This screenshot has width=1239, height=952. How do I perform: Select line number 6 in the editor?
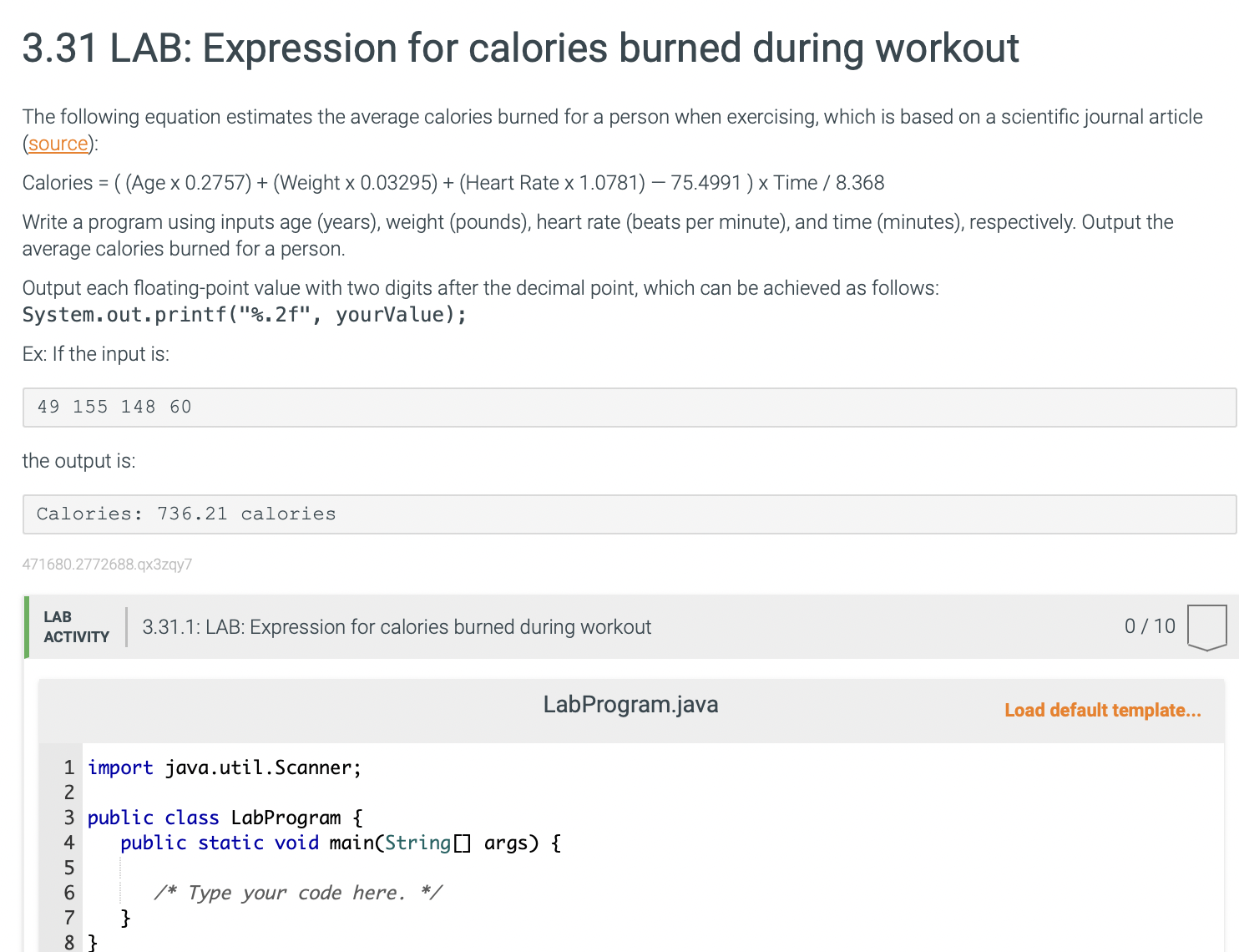pos(68,893)
